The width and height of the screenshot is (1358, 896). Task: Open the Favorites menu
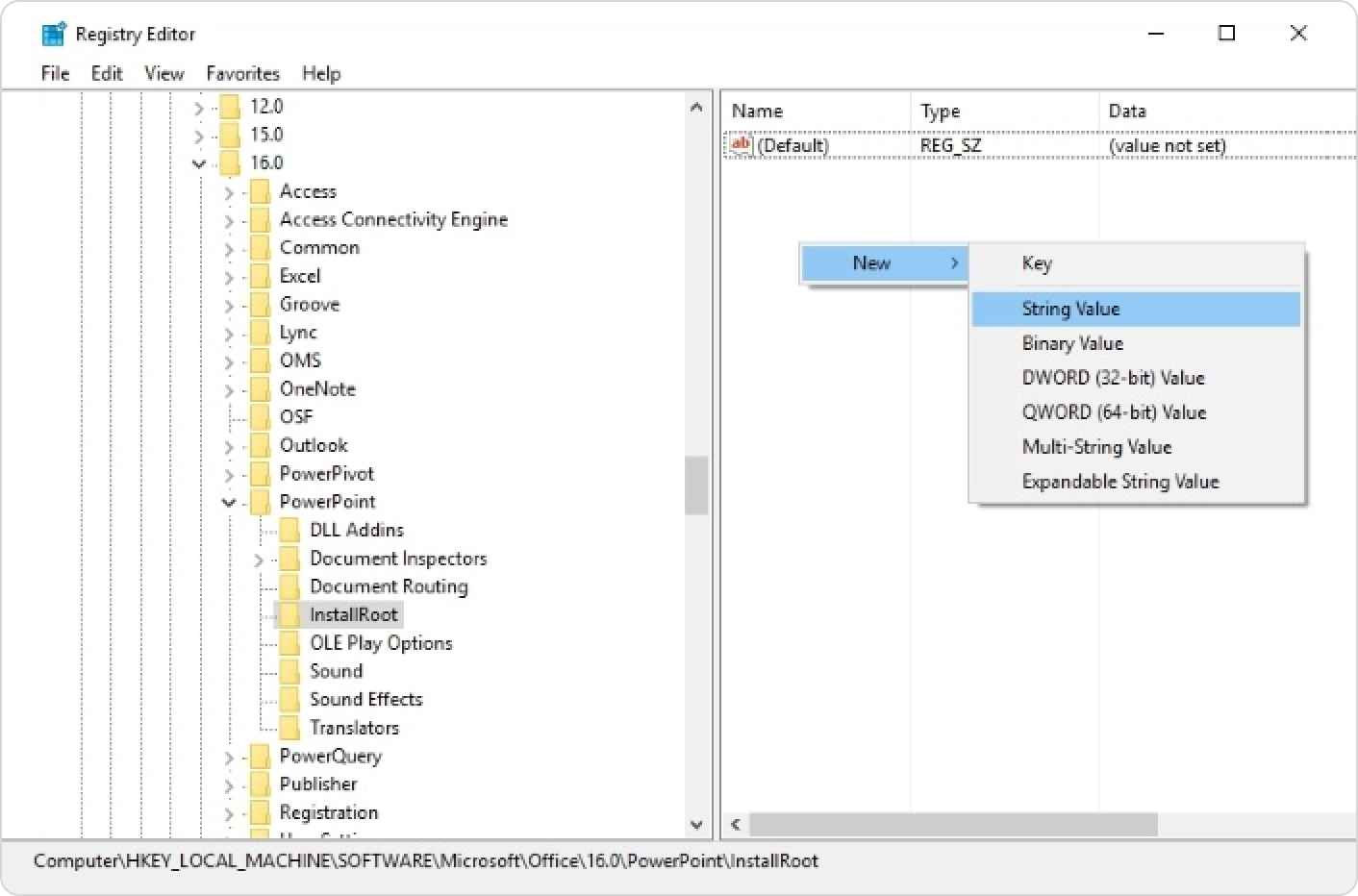pos(242,73)
